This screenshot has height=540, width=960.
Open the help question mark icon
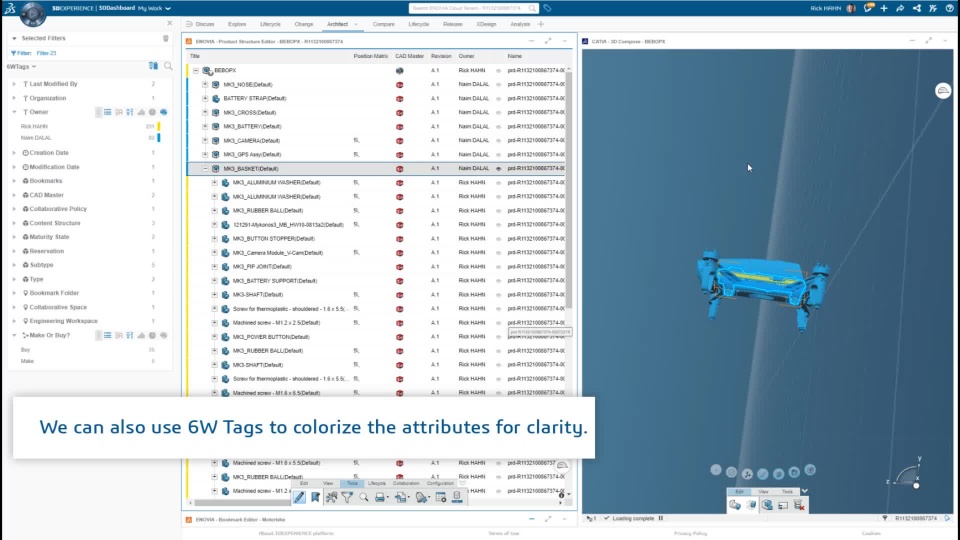950,9
